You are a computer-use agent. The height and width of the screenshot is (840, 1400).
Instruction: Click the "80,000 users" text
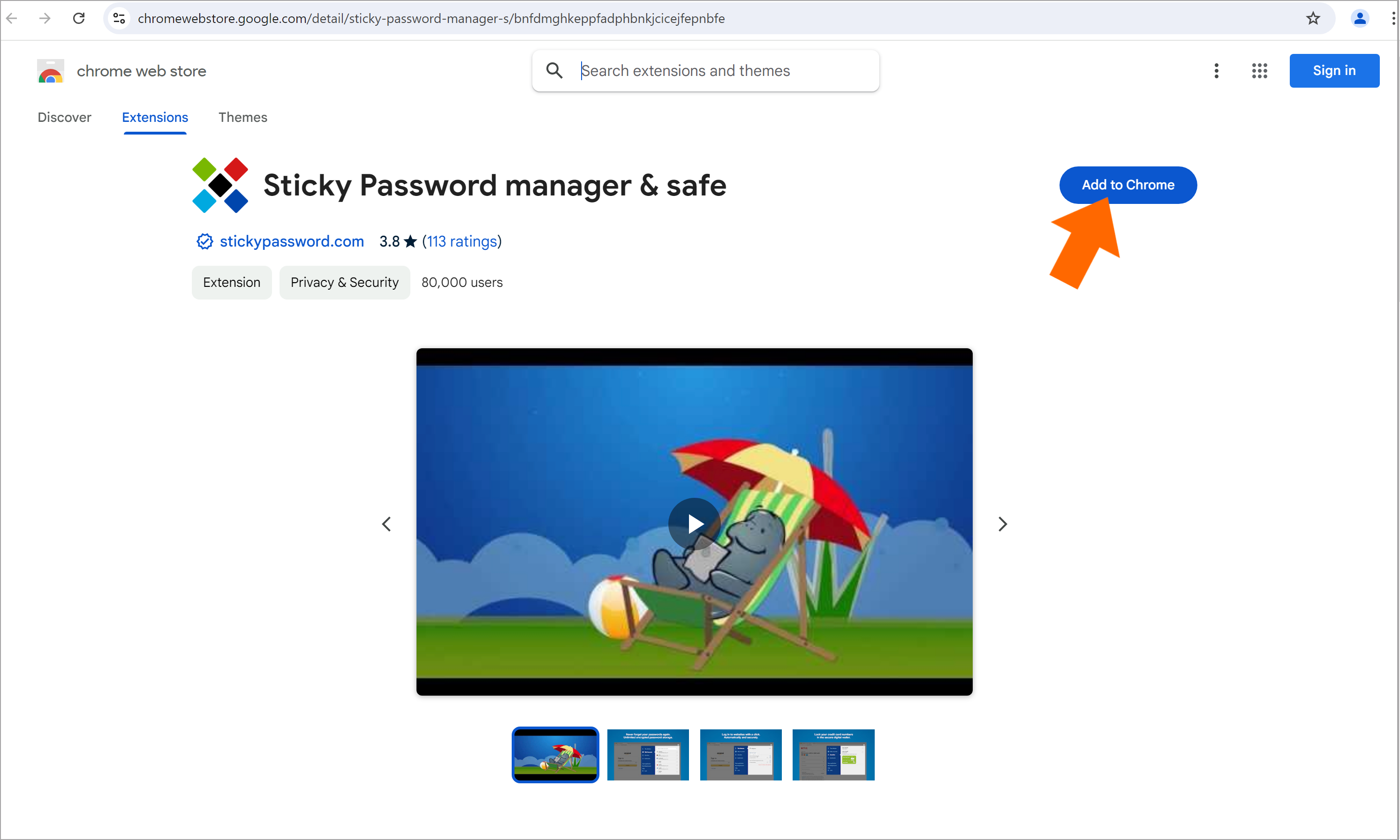click(462, 283)
